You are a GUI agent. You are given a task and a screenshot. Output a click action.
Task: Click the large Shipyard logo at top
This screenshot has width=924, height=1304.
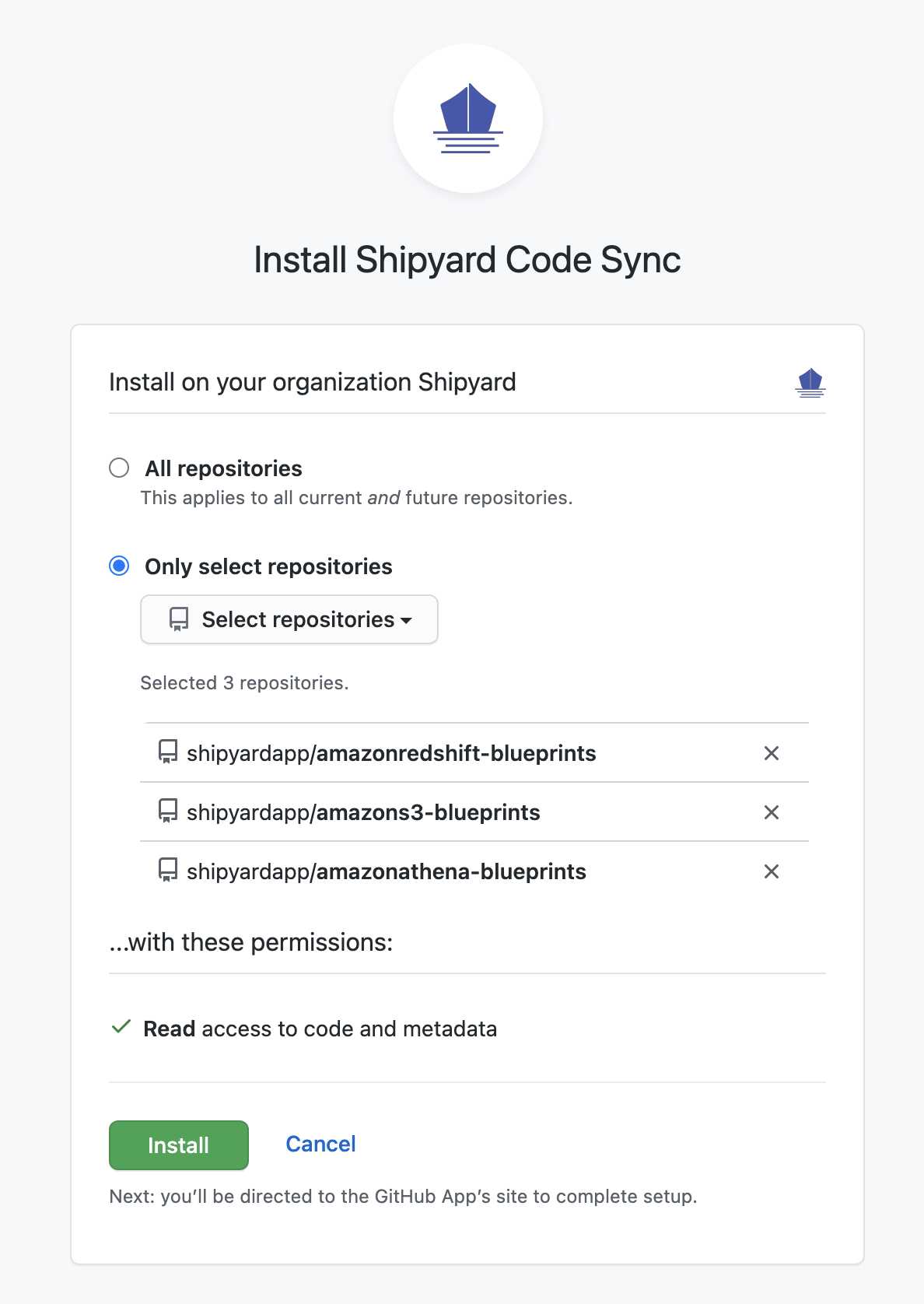pos(467,118)
